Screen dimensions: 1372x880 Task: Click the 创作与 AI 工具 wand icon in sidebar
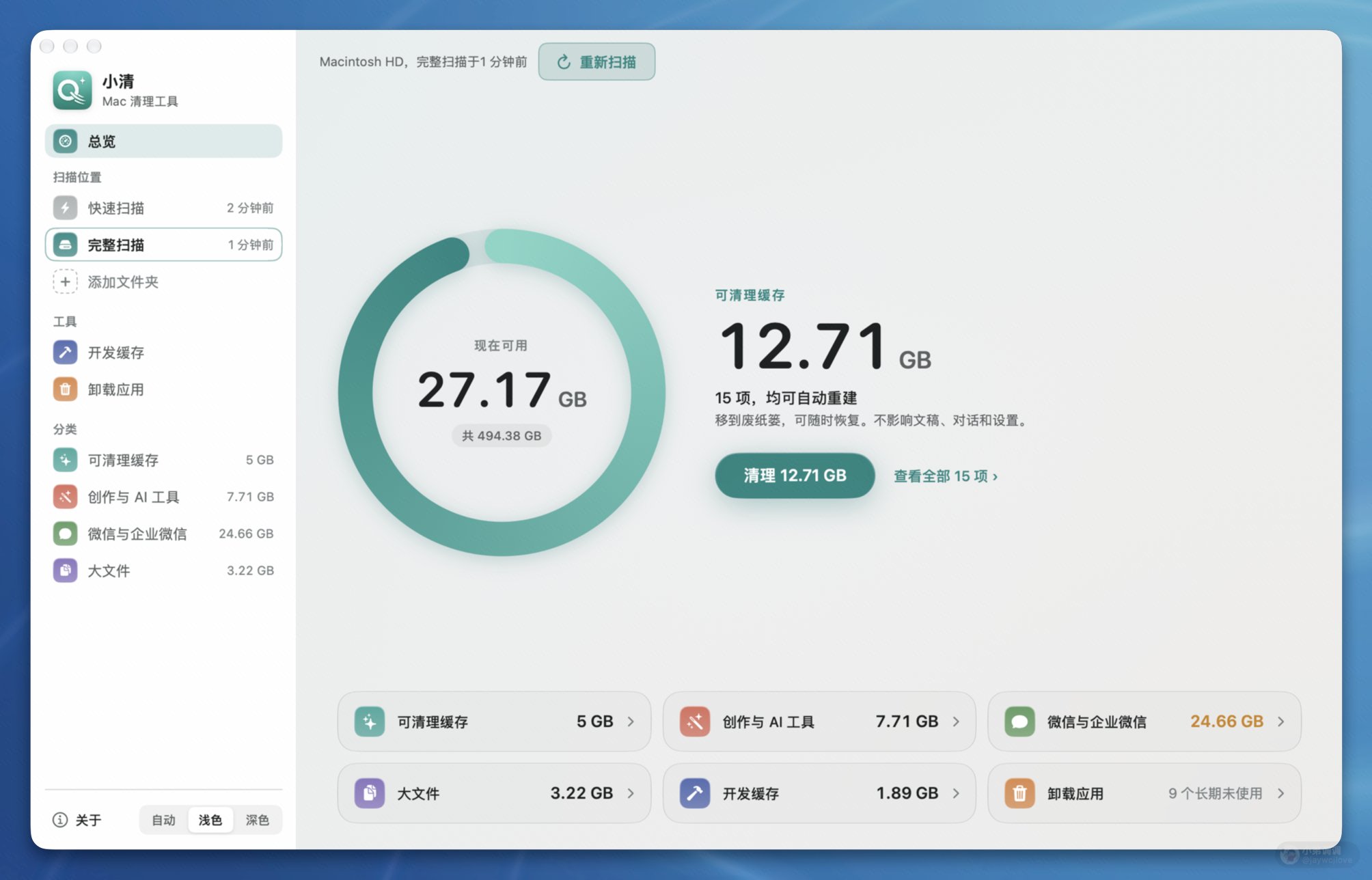point(65,497)
